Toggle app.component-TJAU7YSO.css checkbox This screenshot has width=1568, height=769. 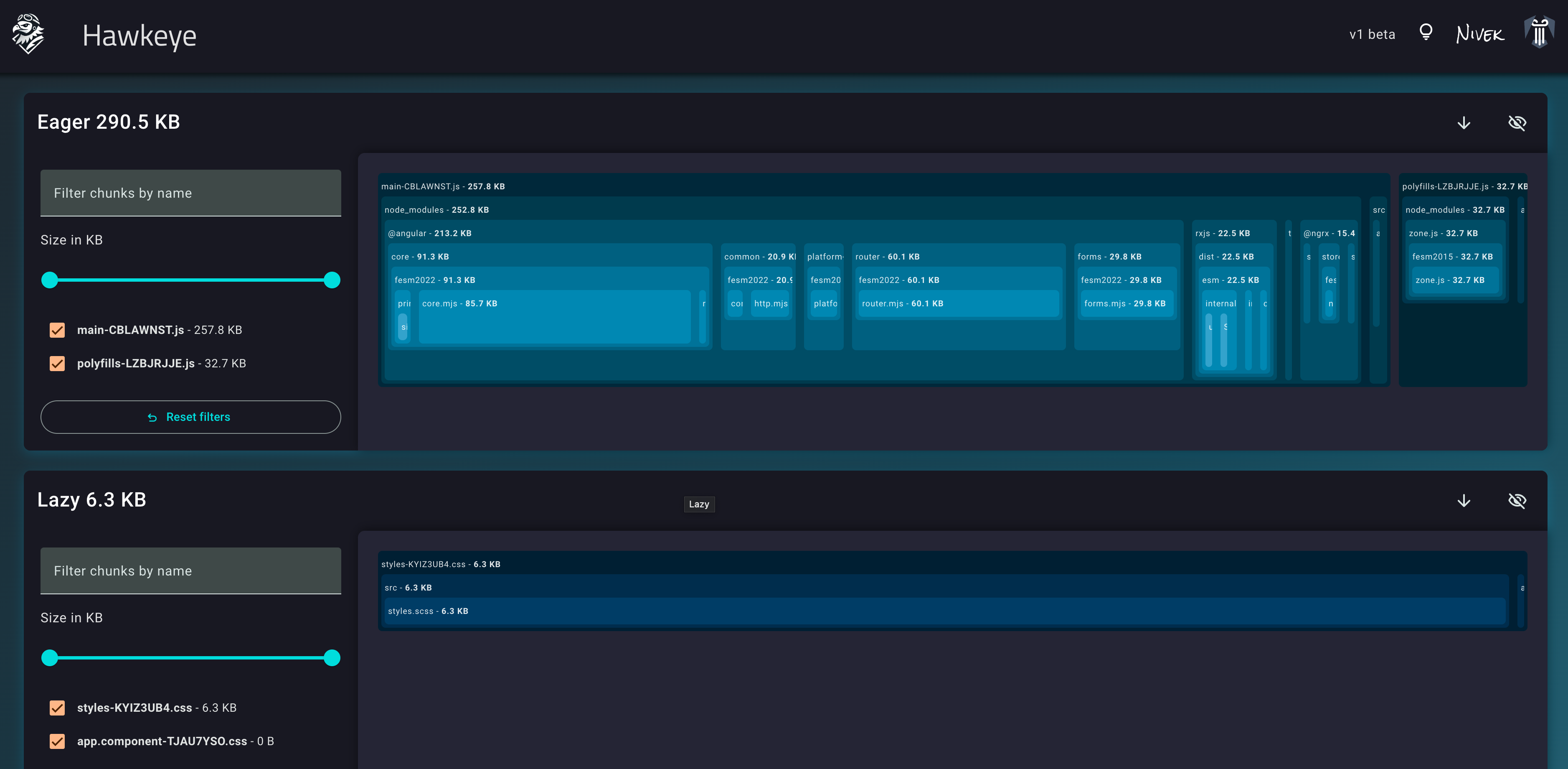point(57,741)
